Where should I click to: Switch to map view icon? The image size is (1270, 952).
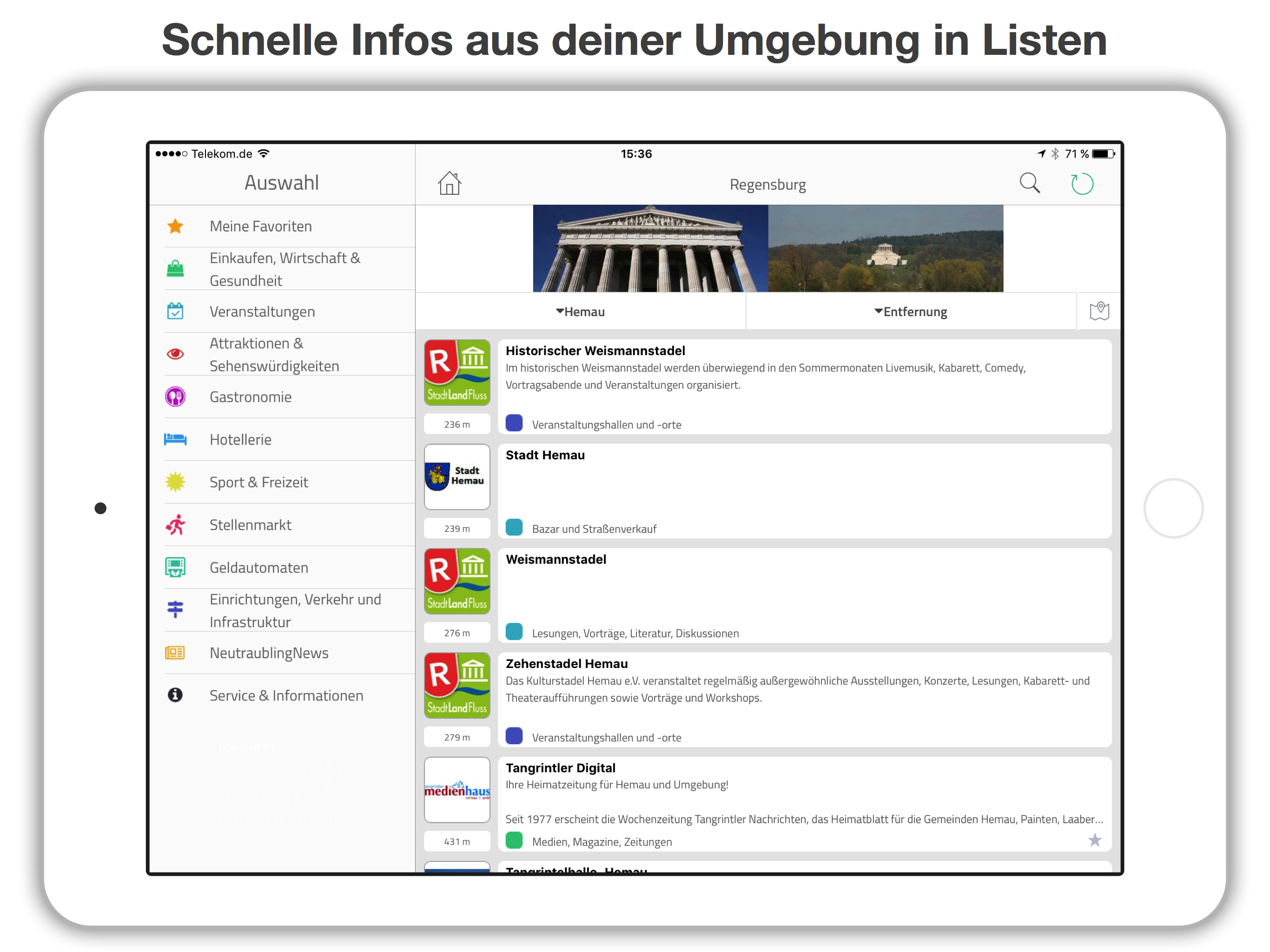1098,311
